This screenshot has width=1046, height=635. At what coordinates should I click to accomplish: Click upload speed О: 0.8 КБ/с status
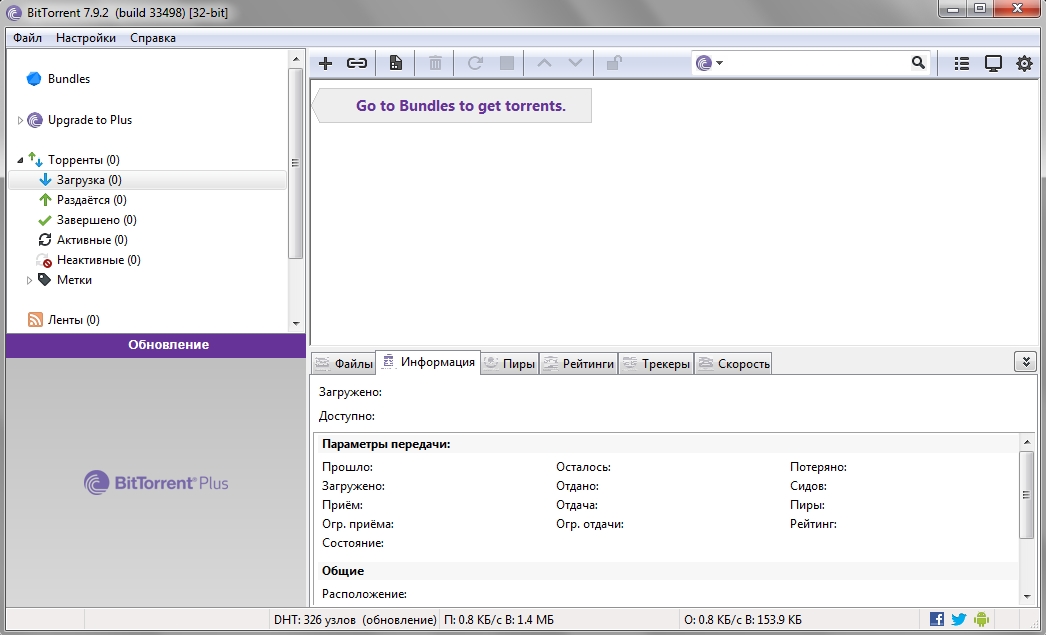[x=743, y=620]
